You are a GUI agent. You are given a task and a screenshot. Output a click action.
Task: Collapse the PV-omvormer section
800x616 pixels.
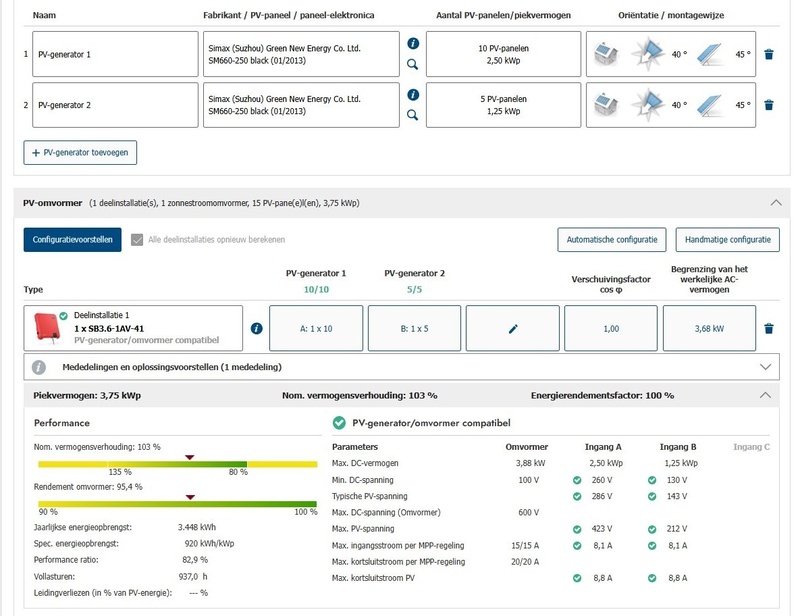[775, 202]
